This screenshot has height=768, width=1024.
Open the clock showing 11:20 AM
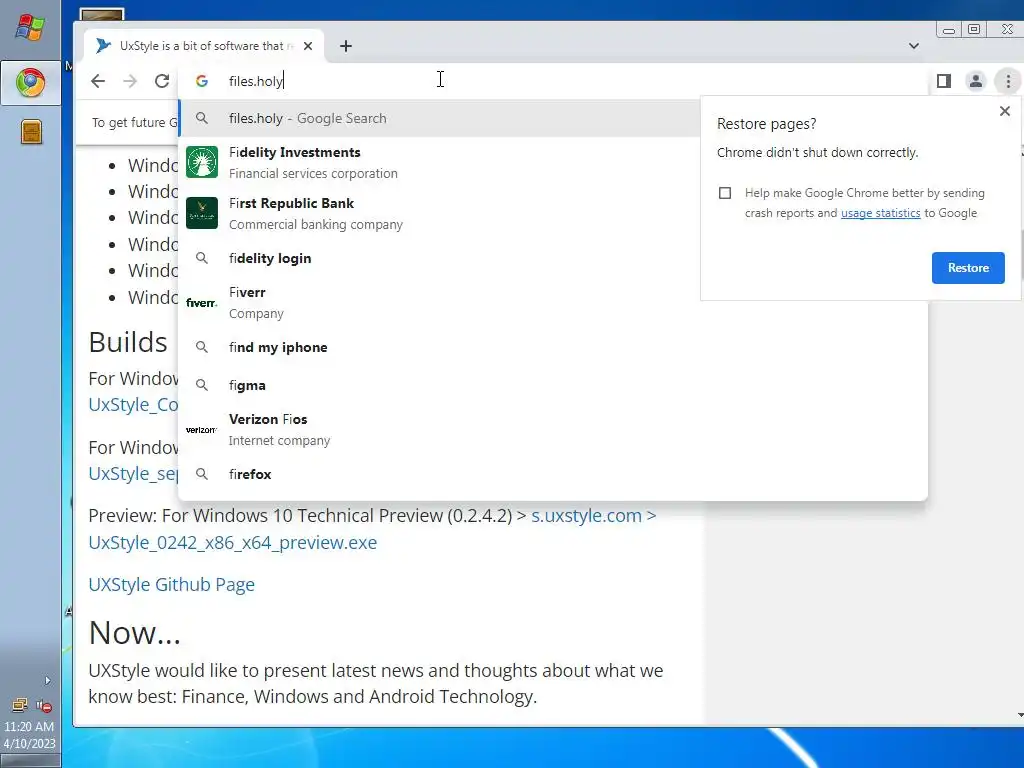29,735
